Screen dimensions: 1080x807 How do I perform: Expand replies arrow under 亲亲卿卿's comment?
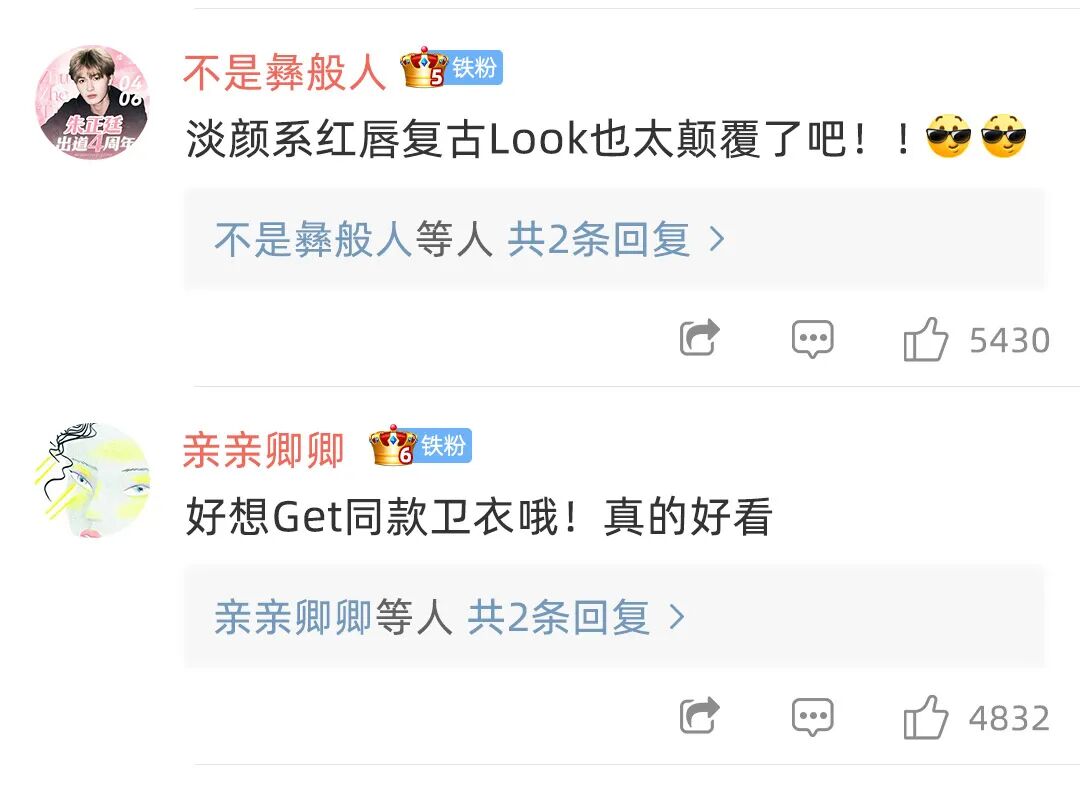(677, 617)
